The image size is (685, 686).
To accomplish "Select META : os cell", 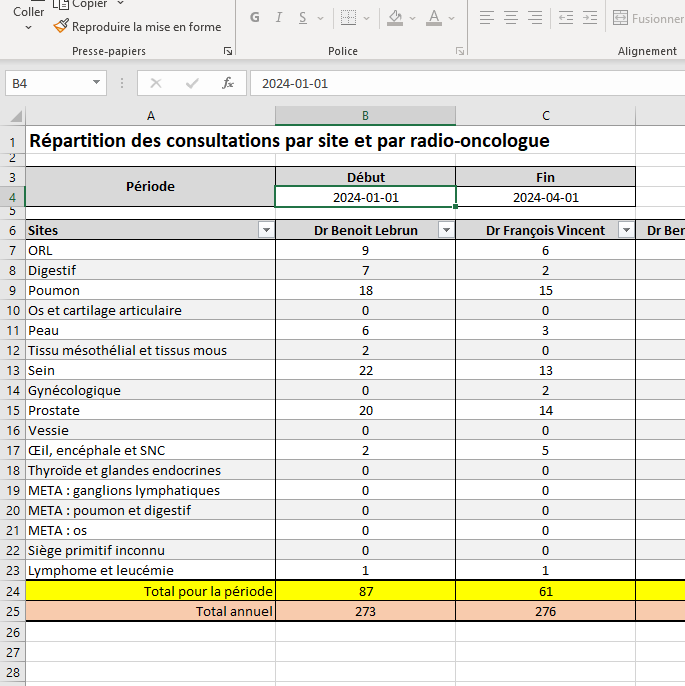I will click(150, 530).
